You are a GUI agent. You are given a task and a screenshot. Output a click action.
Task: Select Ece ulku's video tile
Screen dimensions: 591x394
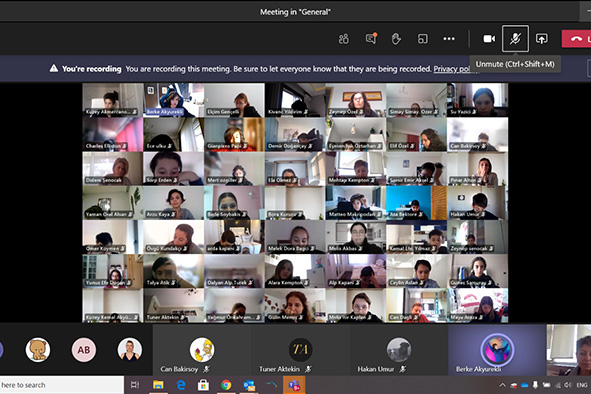tap(174, 134)
